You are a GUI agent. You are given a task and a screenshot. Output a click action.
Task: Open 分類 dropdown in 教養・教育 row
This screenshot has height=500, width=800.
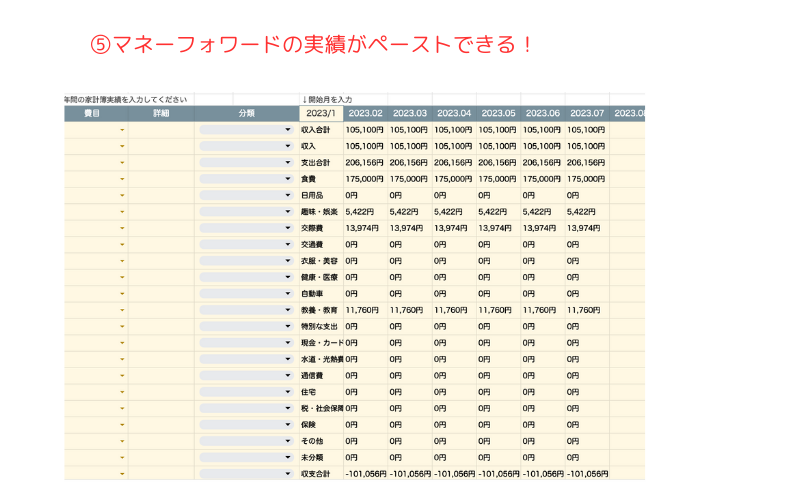tap(246, 310)
